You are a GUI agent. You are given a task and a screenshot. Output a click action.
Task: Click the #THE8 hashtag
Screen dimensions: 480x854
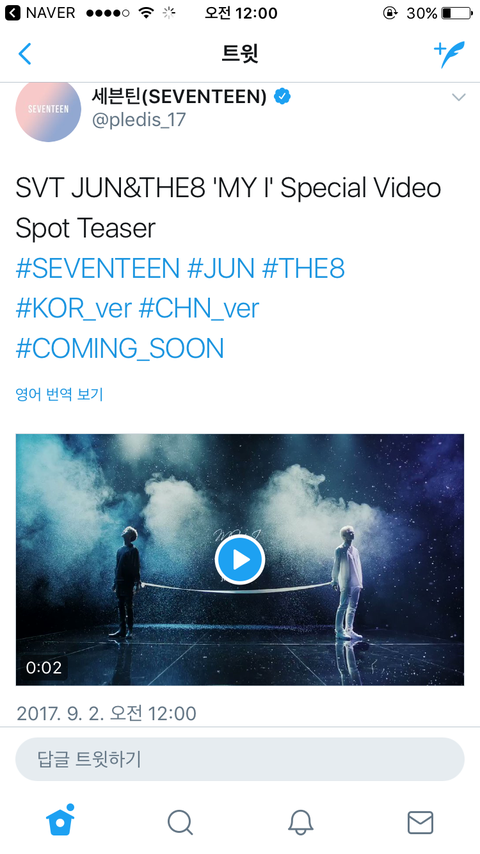click(303, 269)
